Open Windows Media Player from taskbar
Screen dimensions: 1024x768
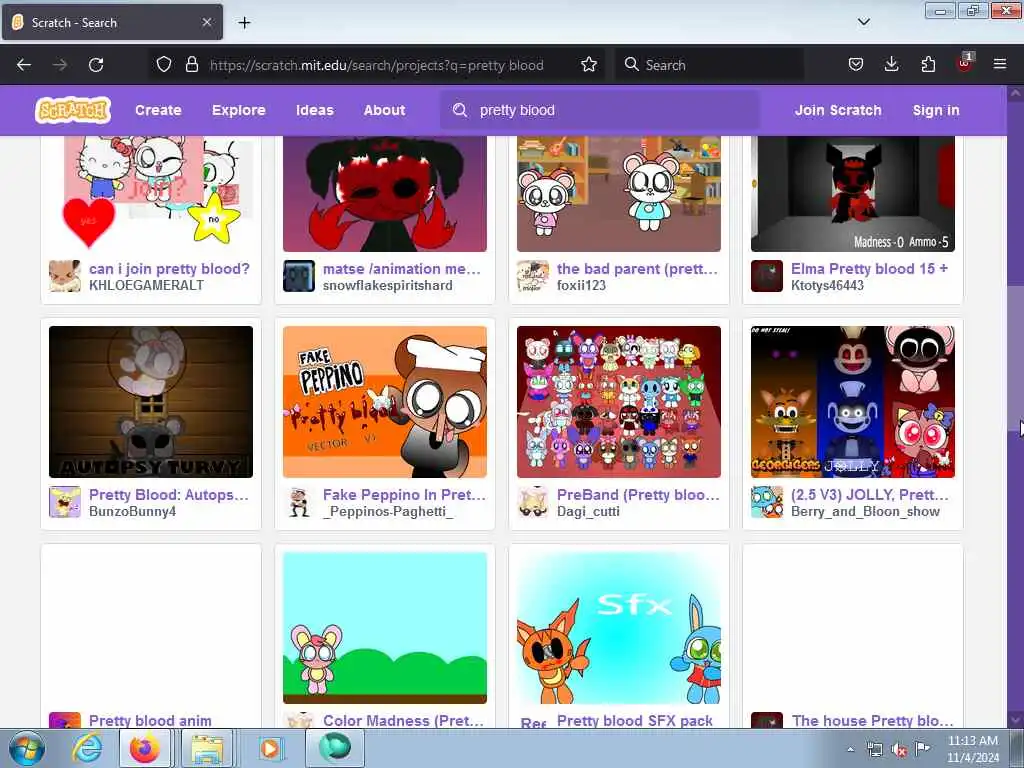click(x=269, y=748)
